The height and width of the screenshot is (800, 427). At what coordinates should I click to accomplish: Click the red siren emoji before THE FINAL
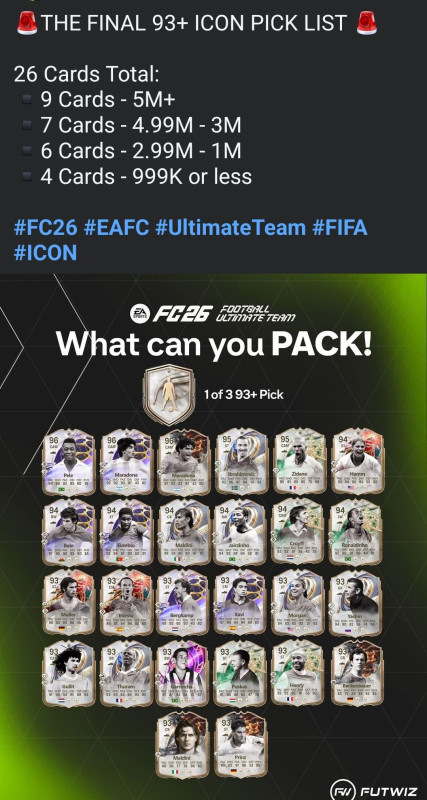[28, 23]
